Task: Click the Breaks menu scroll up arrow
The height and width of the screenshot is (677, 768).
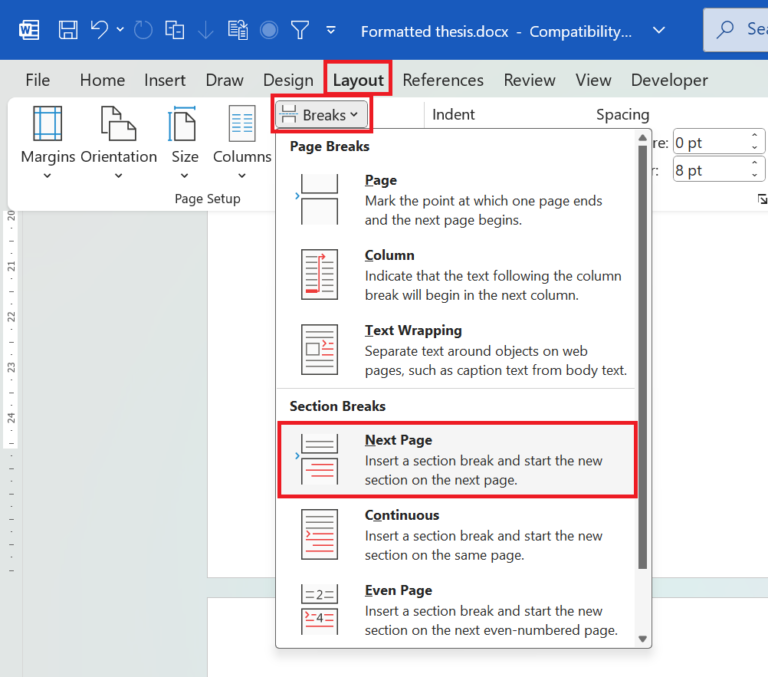Action: pos(643,139)
